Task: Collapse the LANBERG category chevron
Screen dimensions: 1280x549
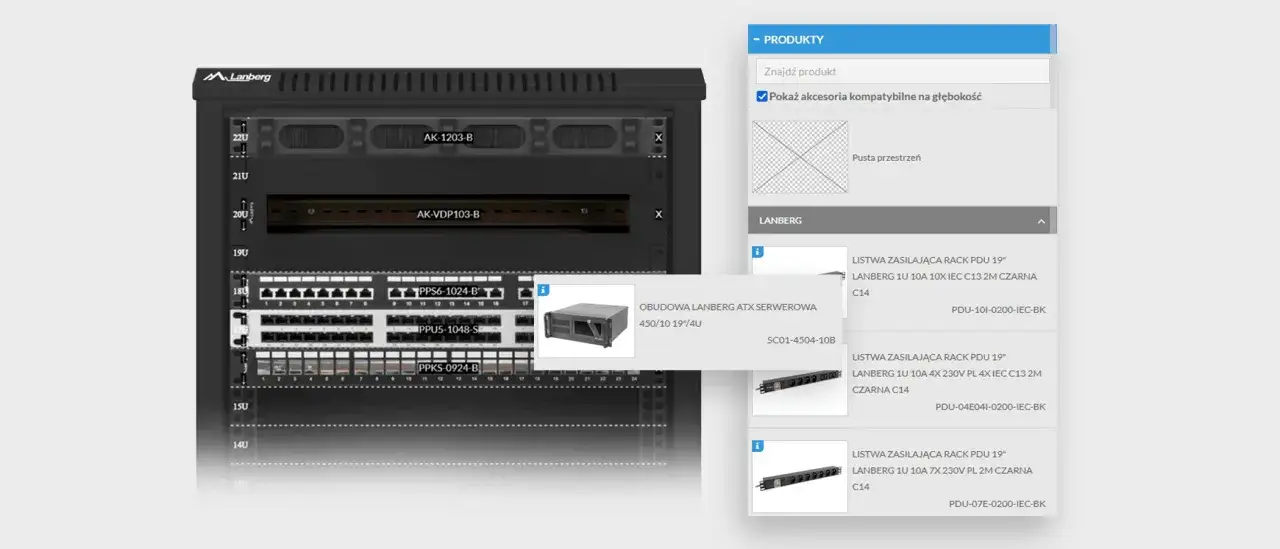Action: click(x=1041, y=220)
